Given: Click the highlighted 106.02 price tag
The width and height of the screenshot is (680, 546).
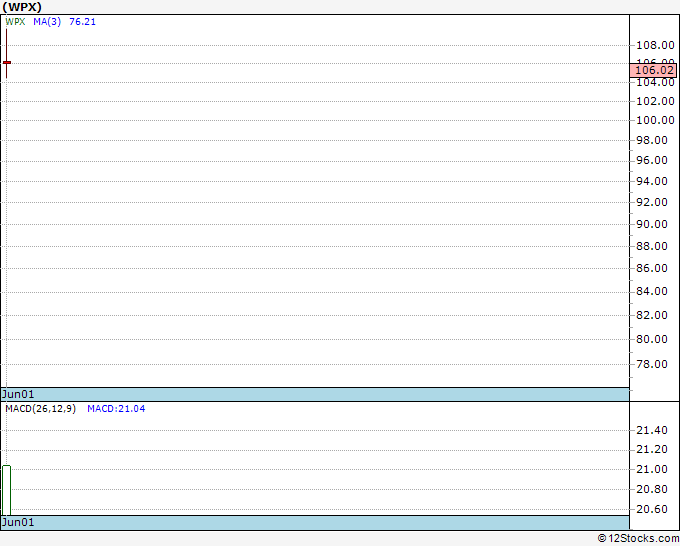Looking at the screenshot, I should [654, 70].
